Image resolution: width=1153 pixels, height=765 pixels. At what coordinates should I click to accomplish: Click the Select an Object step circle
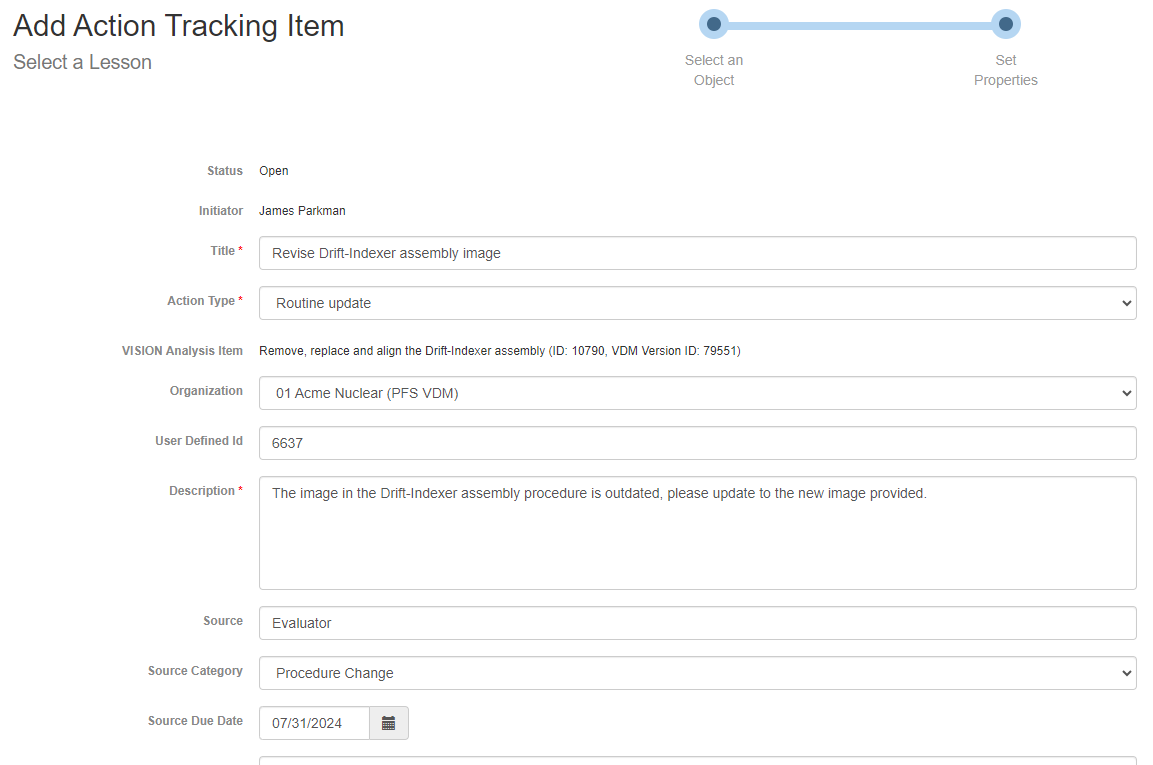click(714, 24)
